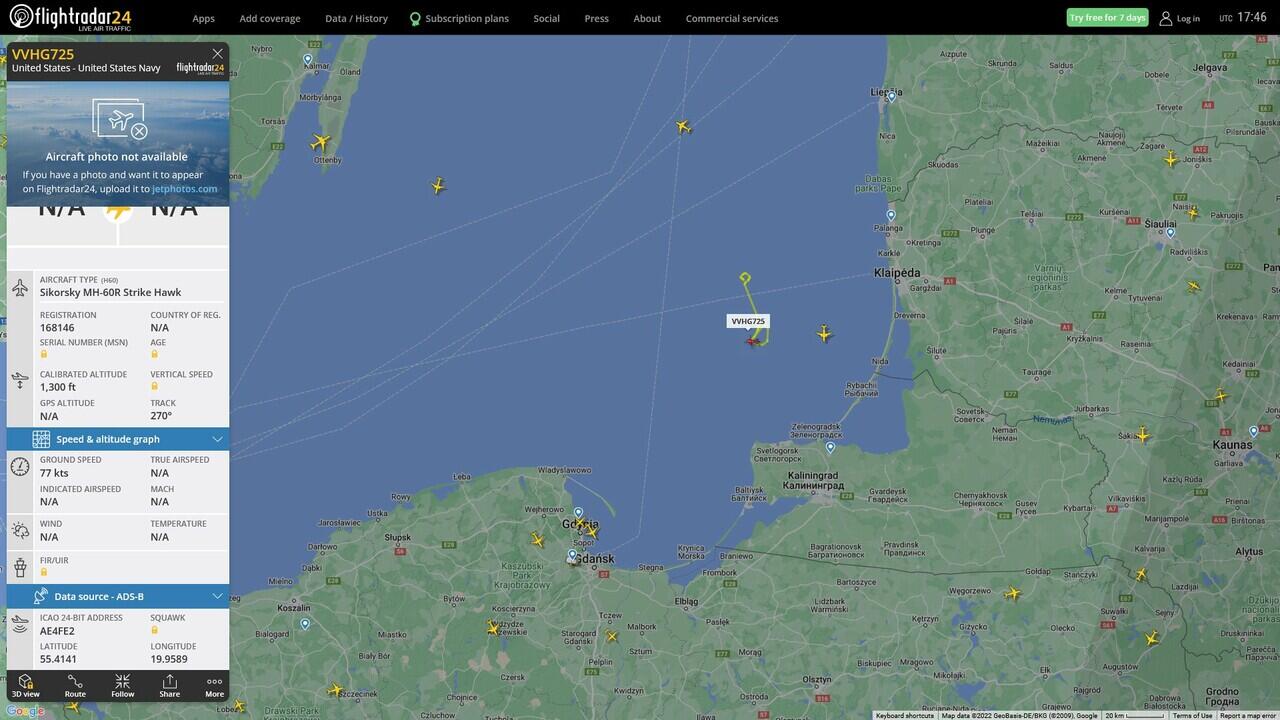Viewport: 1280px width, 720px height.
Task: Click the blue airport pin near Liepāja
Action: 892,97
